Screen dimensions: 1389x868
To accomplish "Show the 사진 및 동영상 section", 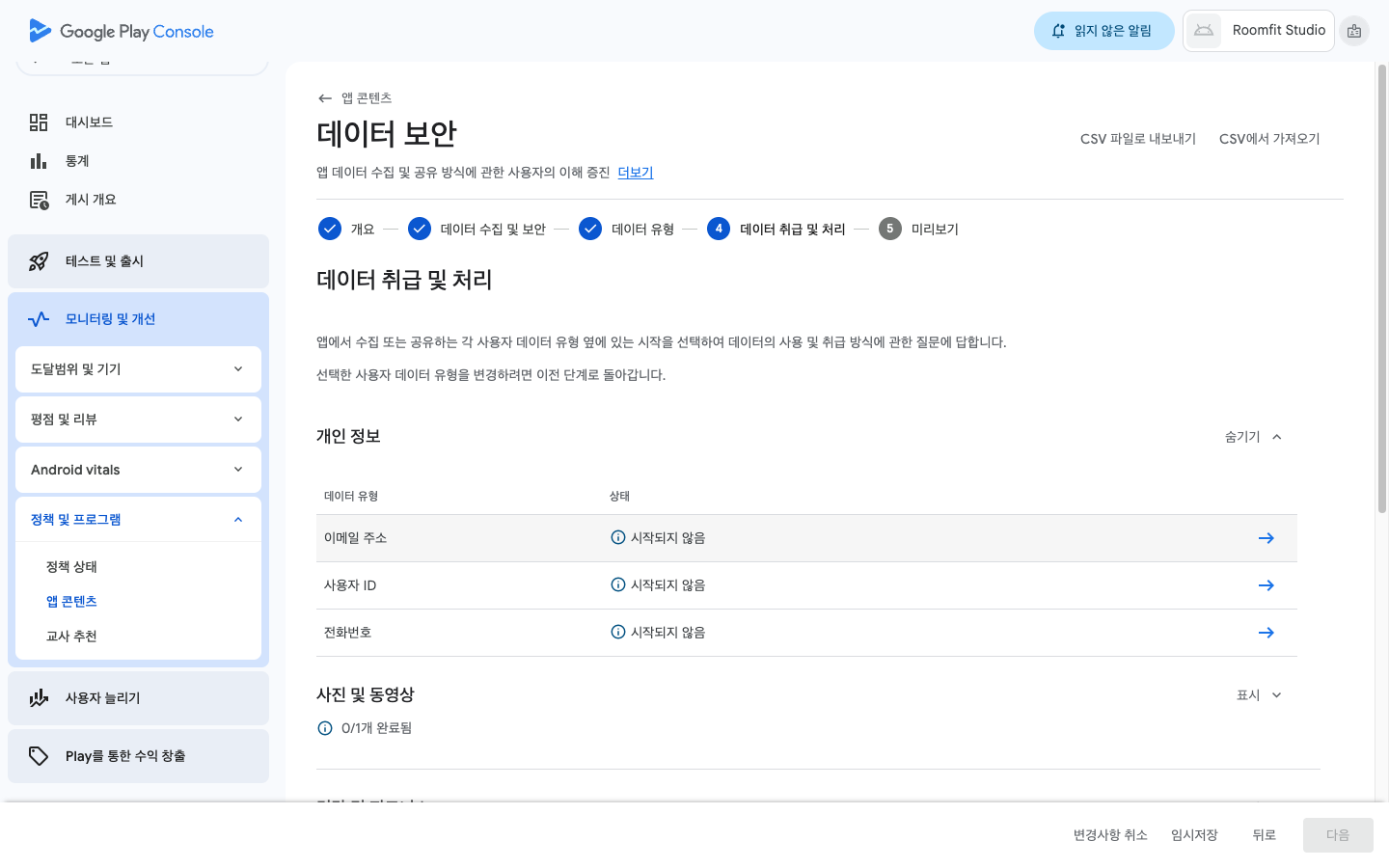I will coord(1259,695).
